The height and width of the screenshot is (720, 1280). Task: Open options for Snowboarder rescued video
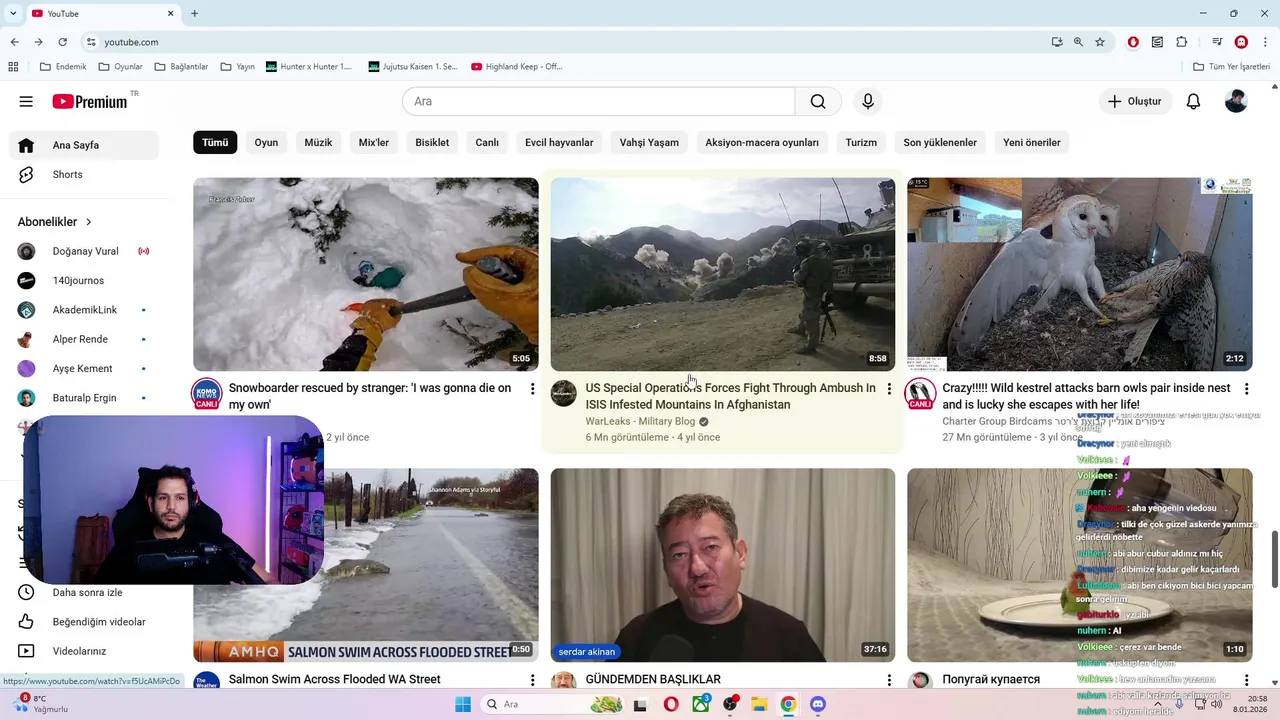click(532, 389)
